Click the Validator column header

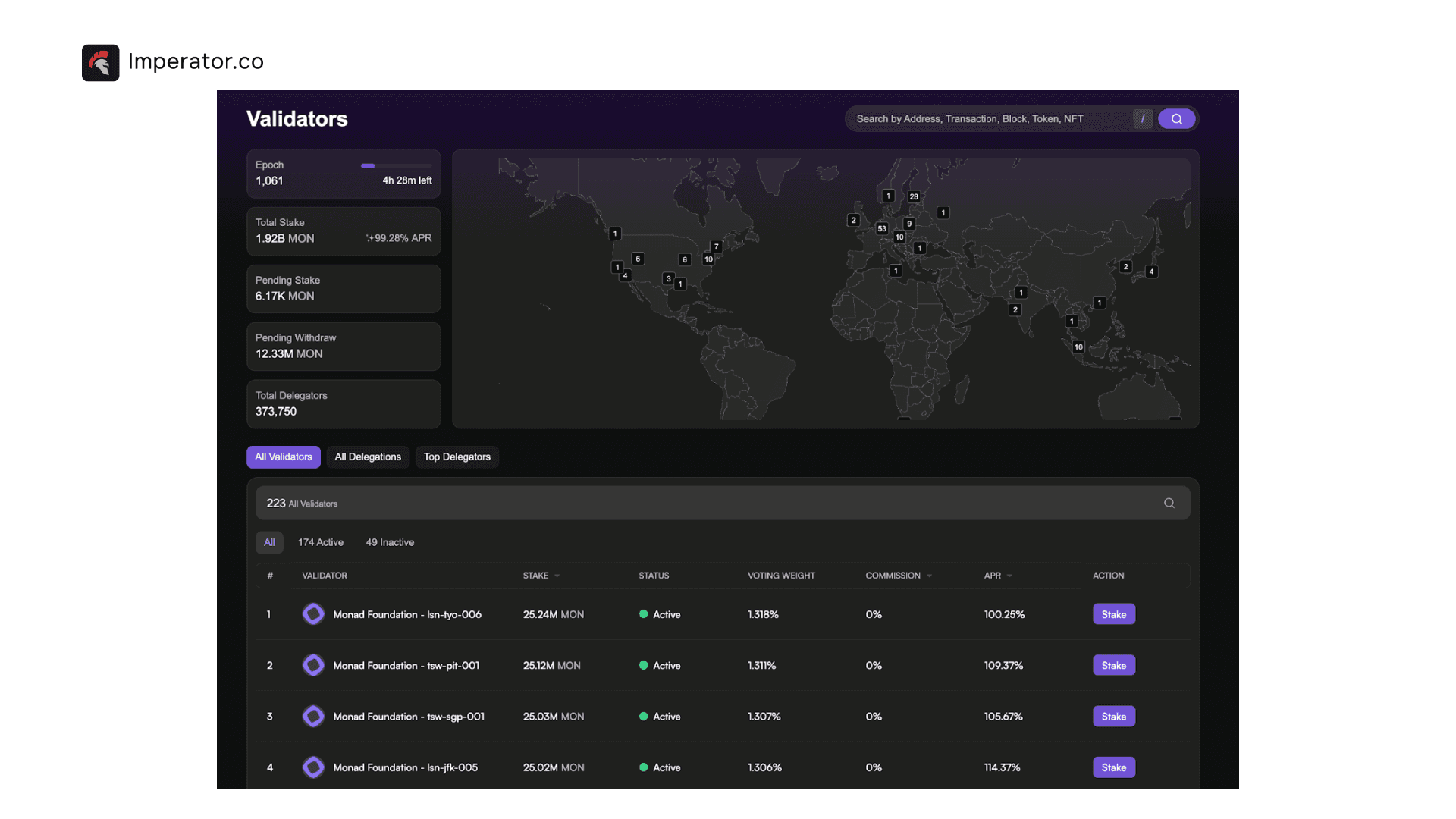325,576
